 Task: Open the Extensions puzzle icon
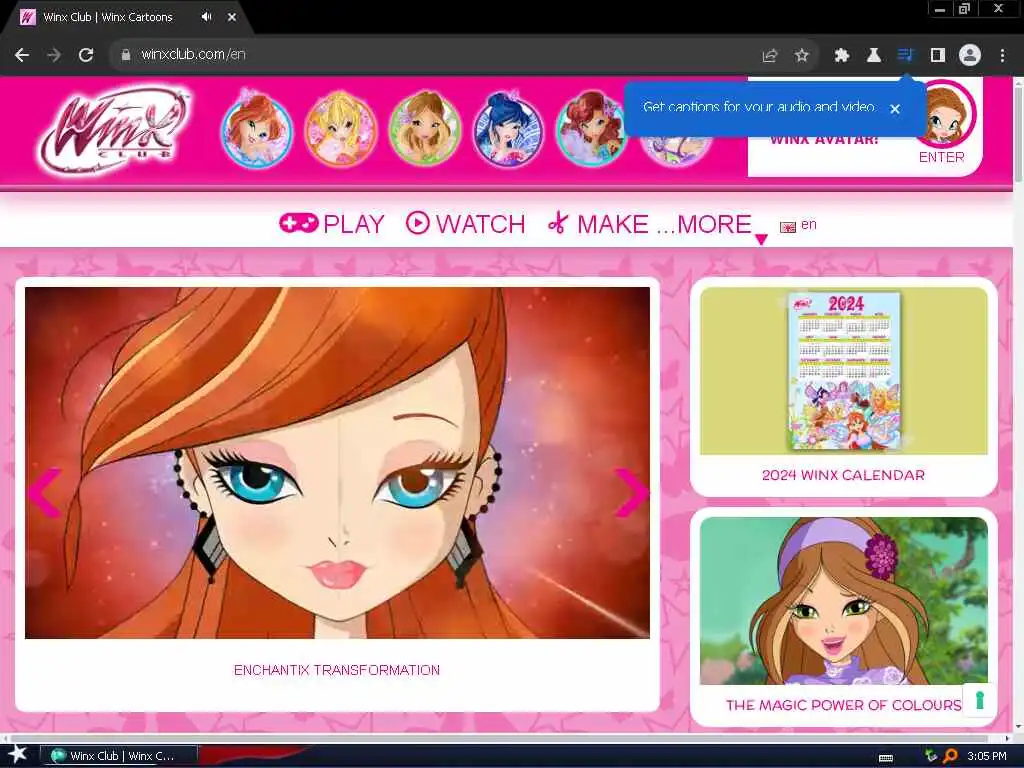click(x=842, y=56)
